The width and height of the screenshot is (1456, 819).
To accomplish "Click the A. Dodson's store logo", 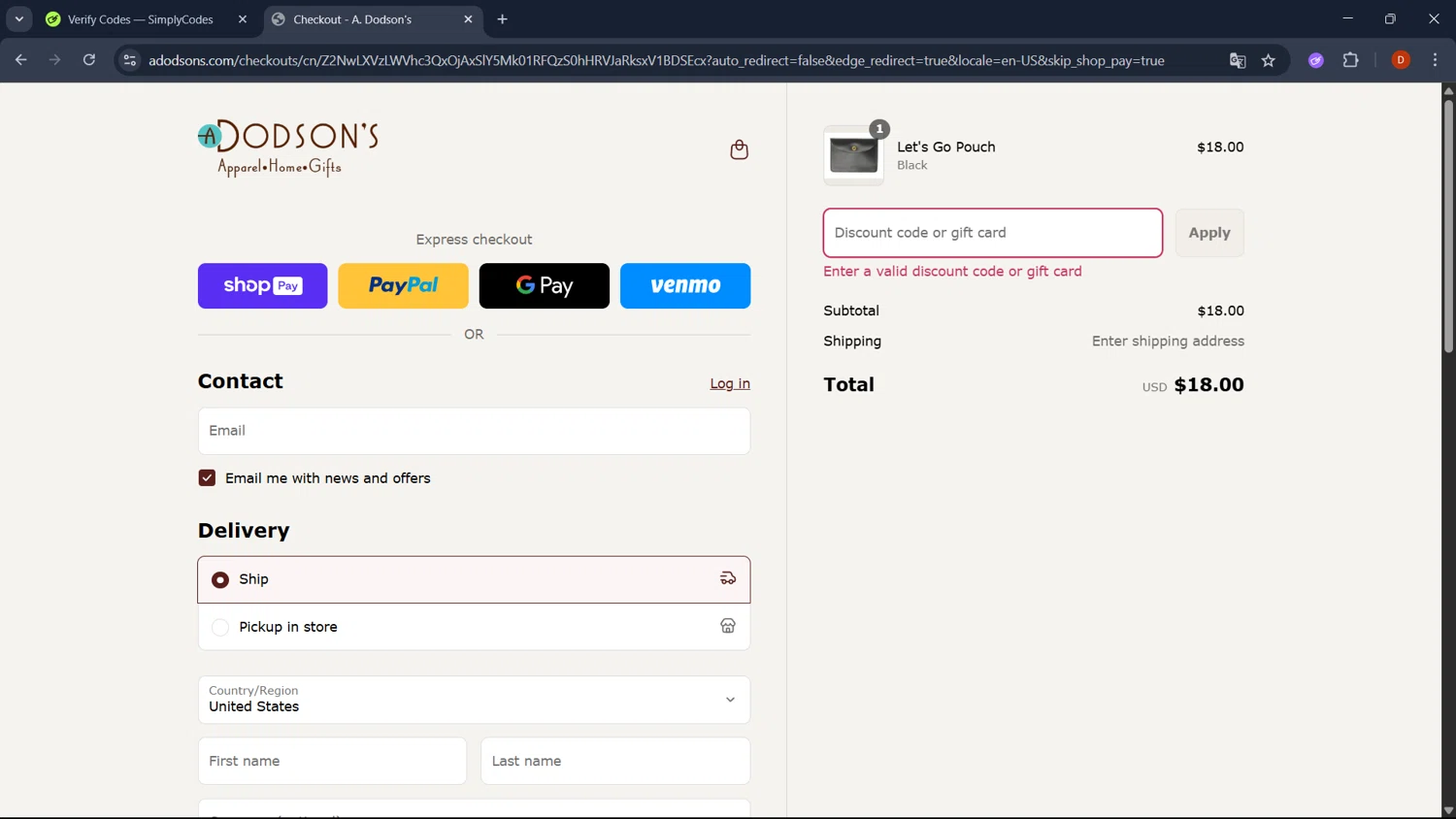I will pos(288,148).
